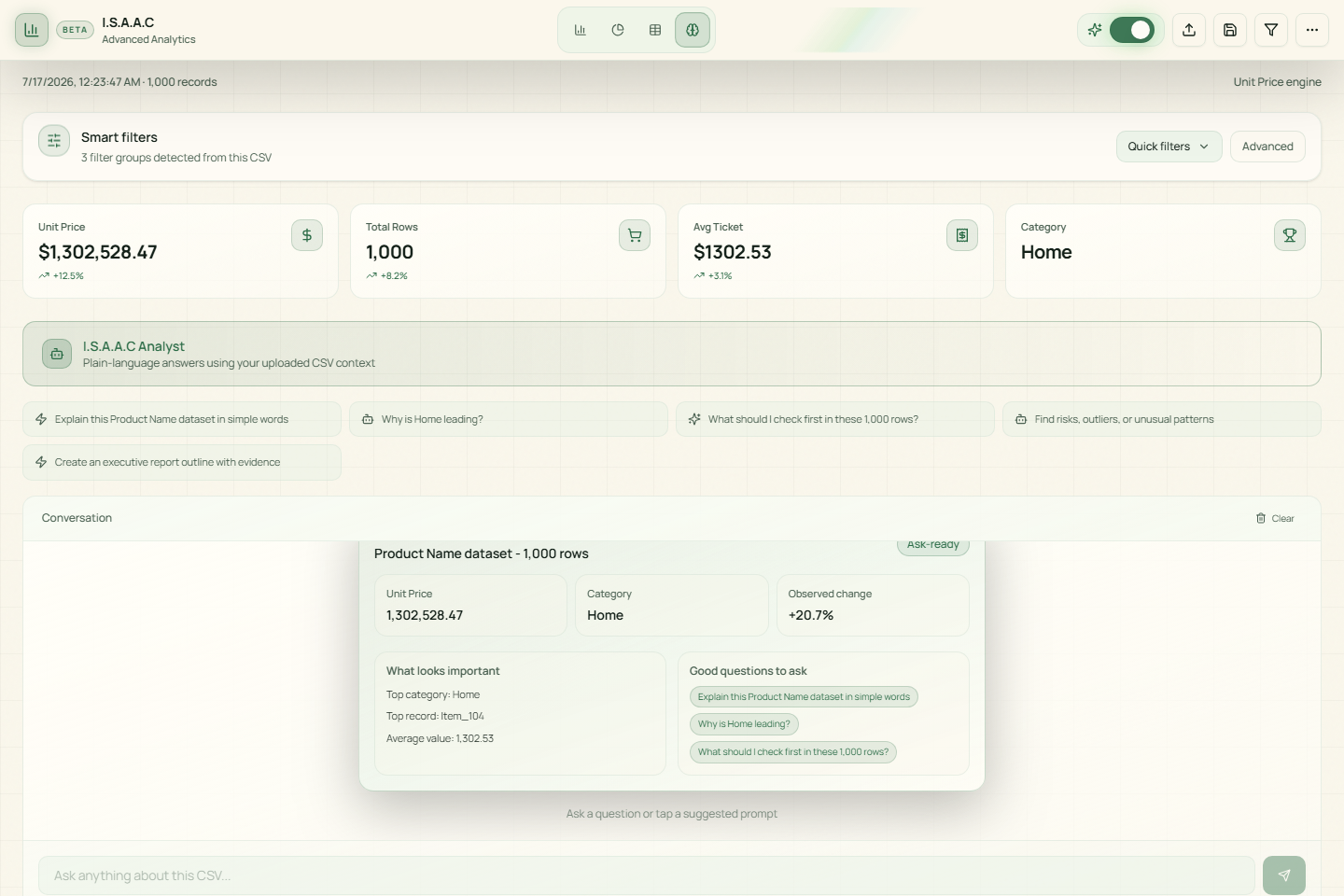Open the more options ellipsis menu
Screen dimensions: 1344x896
point(1312,30)
